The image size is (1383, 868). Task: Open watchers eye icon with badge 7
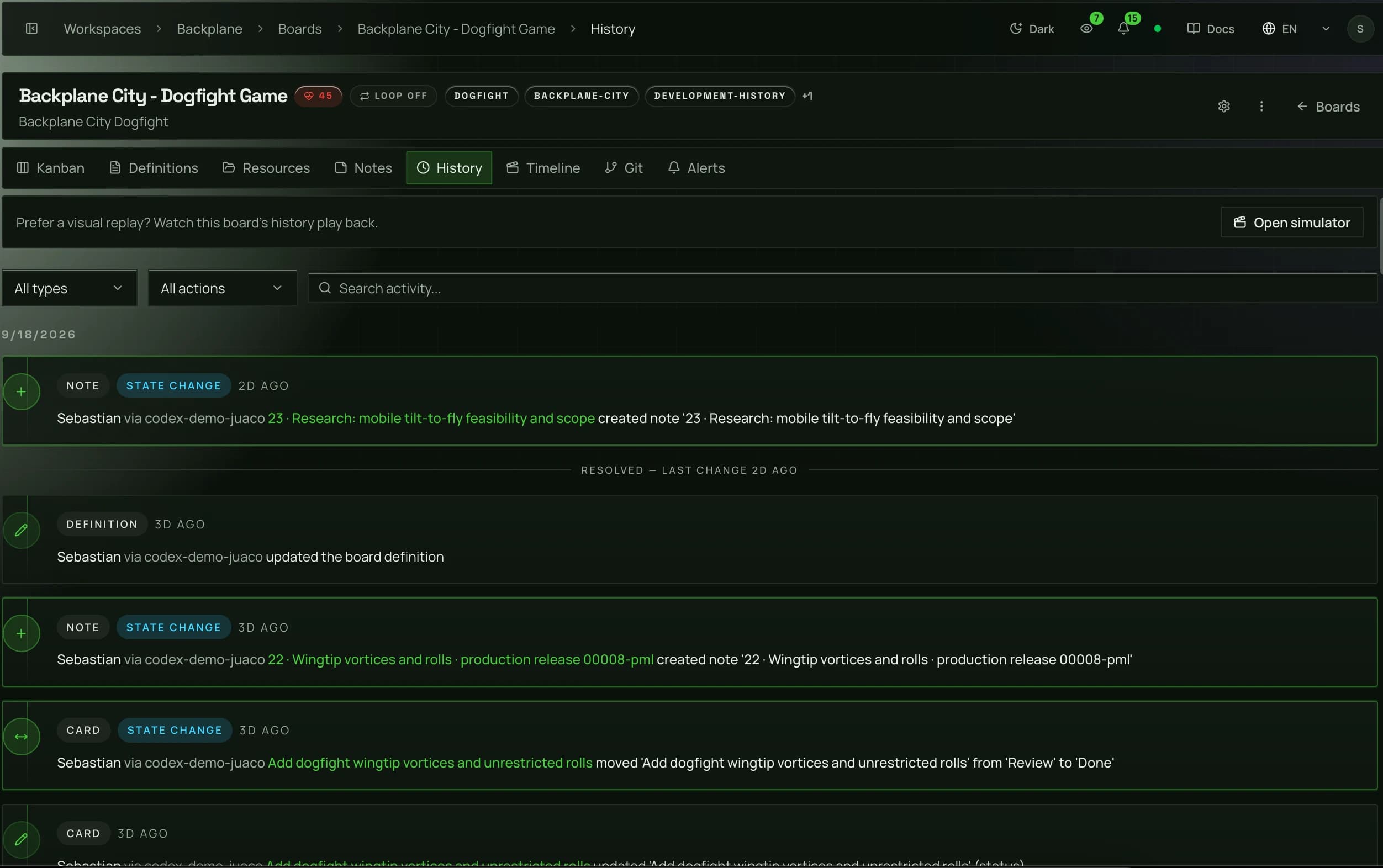pos(1086,29)
